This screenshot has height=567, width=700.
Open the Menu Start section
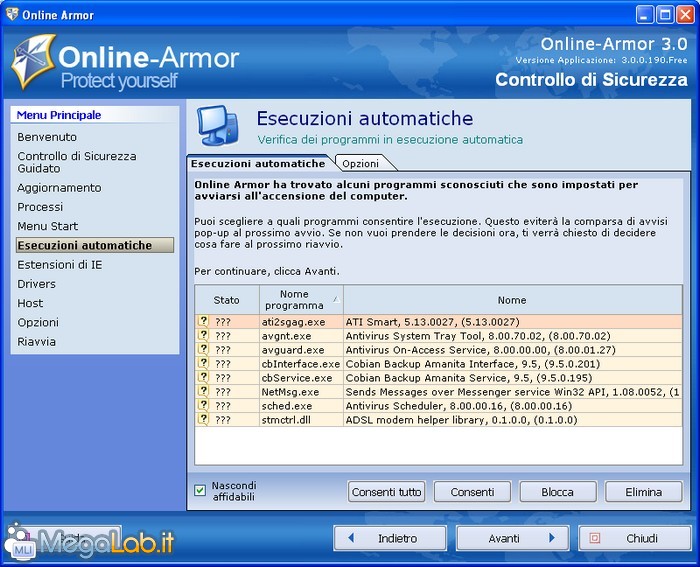click(48, 226)
